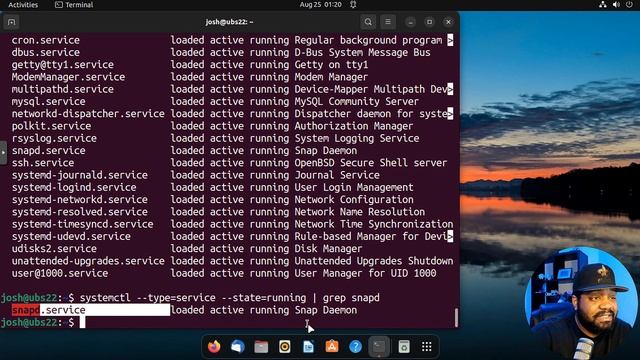Open the clock showing Aug 25 01:20

pos(320,4)
